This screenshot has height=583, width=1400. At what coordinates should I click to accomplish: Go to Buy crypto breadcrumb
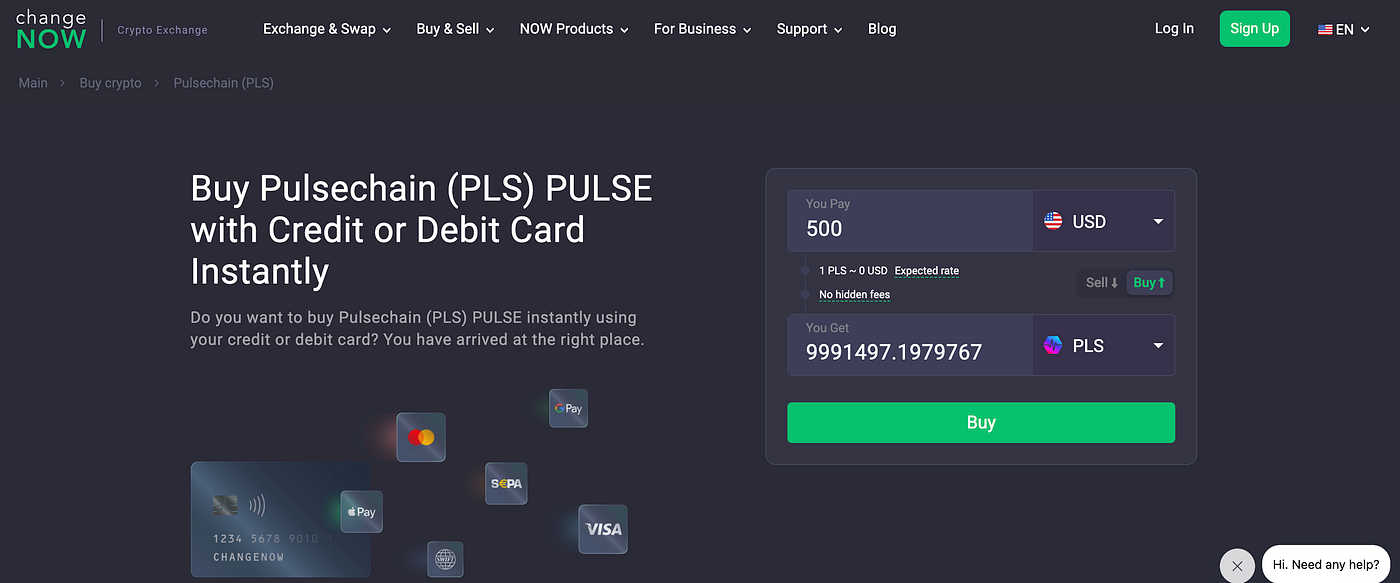pyautogui.click(x=110, y=83)
